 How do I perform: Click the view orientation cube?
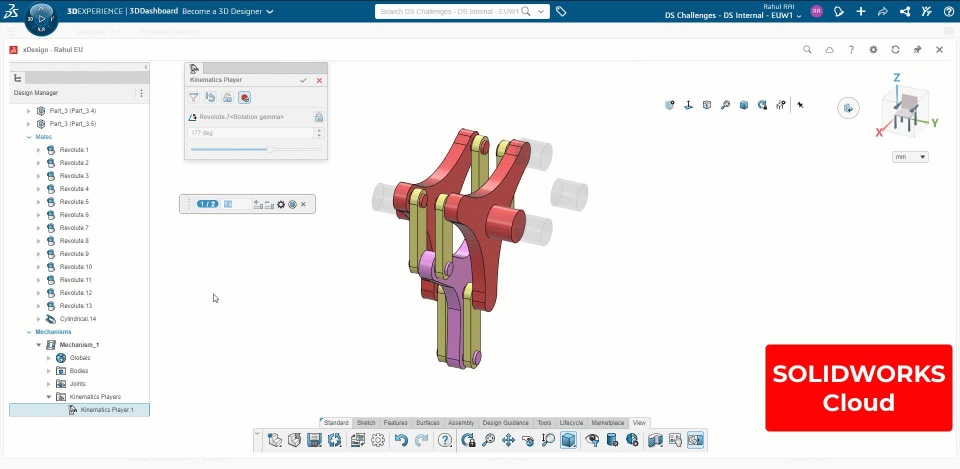point(904,110)
